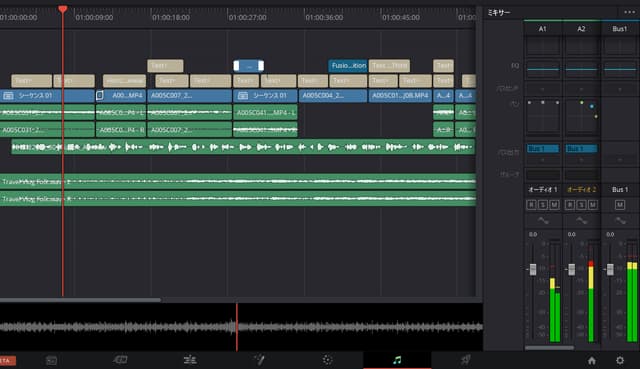
Task: Click the オーディオ 1 track name
Action: pos(543,189)
